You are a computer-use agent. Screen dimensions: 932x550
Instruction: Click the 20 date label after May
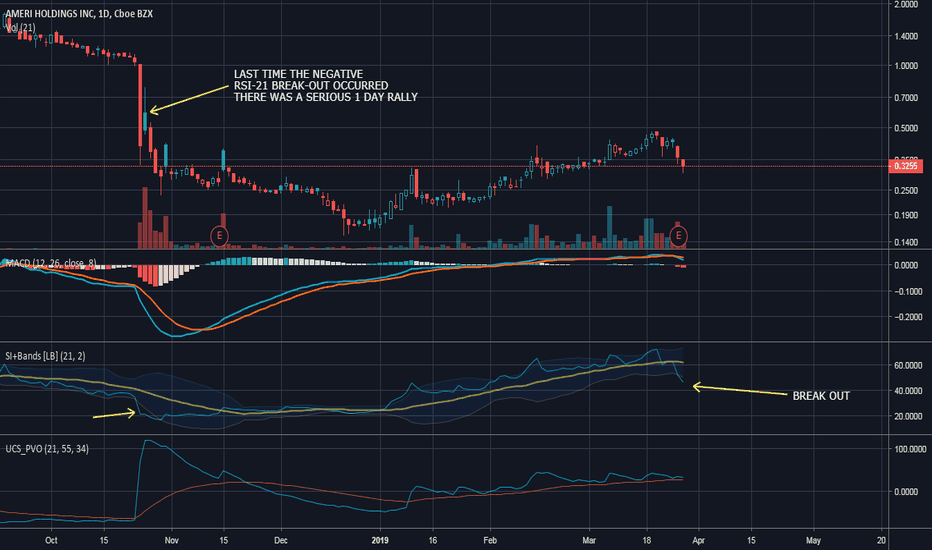click(x=881, y=540)
